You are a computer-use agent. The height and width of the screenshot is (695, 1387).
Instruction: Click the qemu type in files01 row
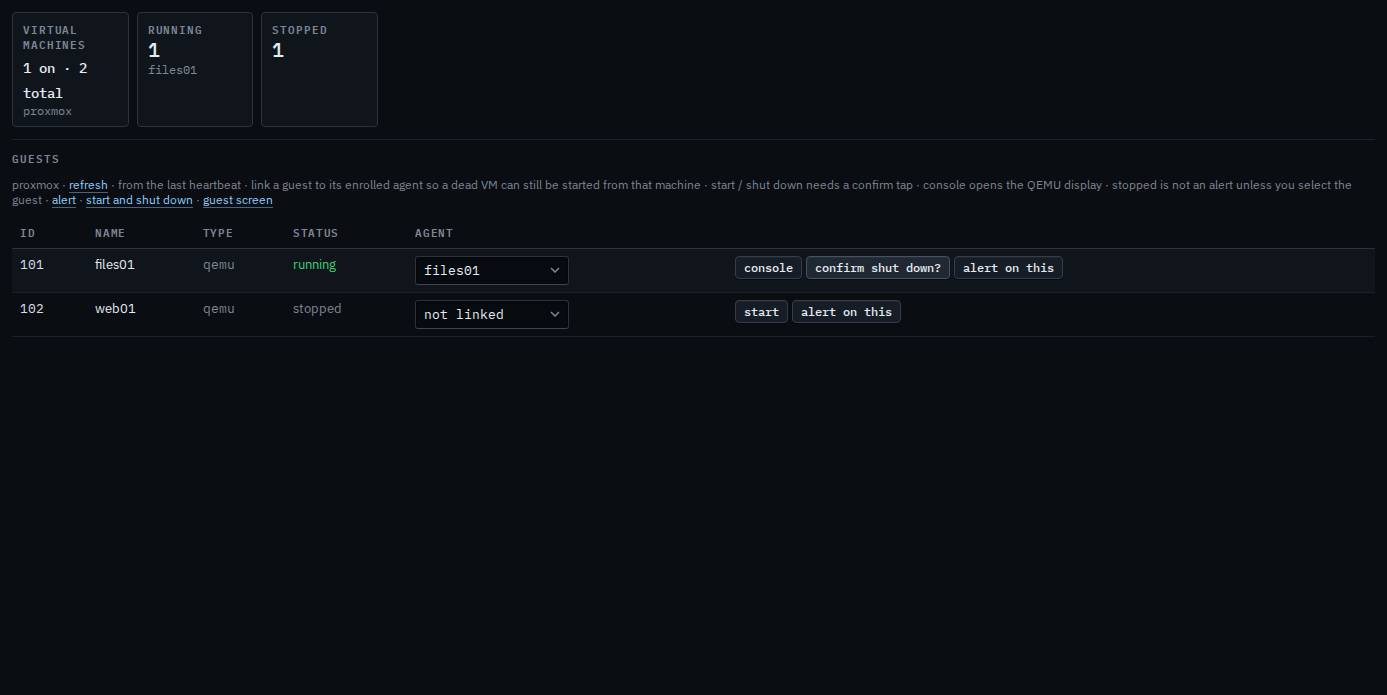pyautogui.click(x=219, y=265)
